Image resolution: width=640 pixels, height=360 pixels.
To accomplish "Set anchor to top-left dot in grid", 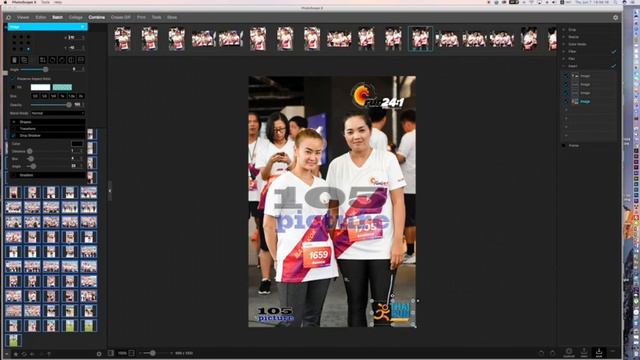I will click(14, 37).
